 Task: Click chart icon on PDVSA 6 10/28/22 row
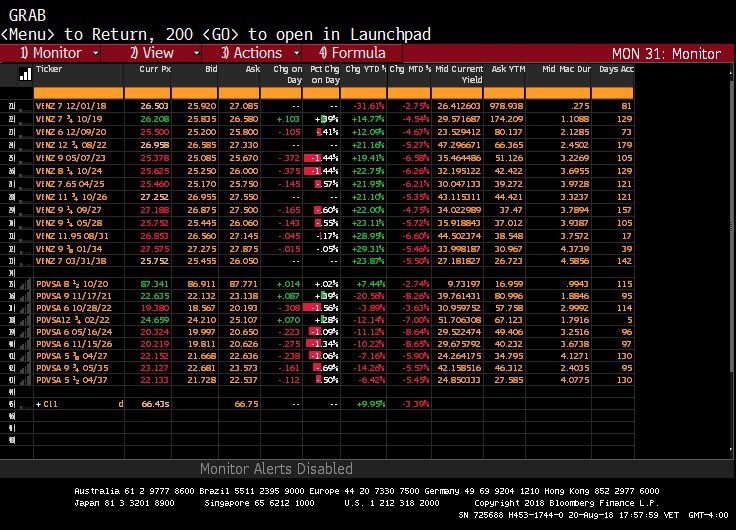(x=25, y=308)
